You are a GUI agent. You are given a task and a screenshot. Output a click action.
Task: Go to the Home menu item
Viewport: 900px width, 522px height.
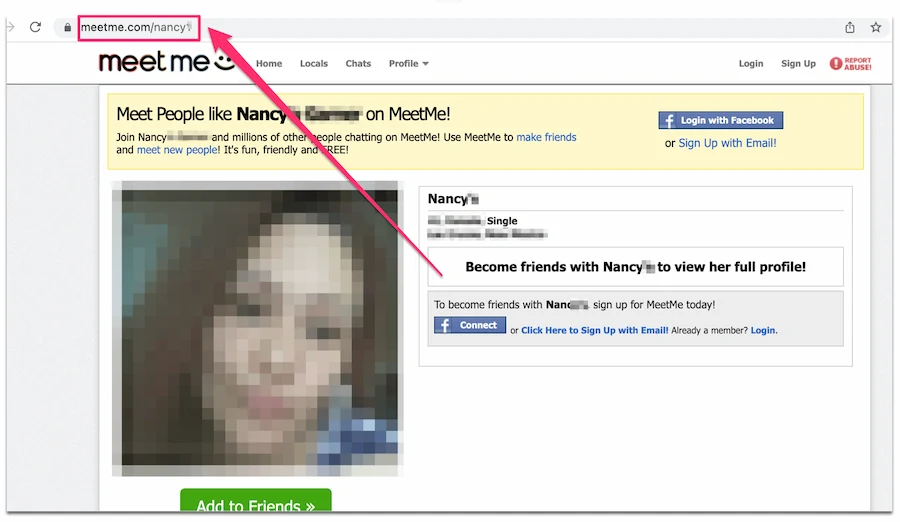coord(269,64)
